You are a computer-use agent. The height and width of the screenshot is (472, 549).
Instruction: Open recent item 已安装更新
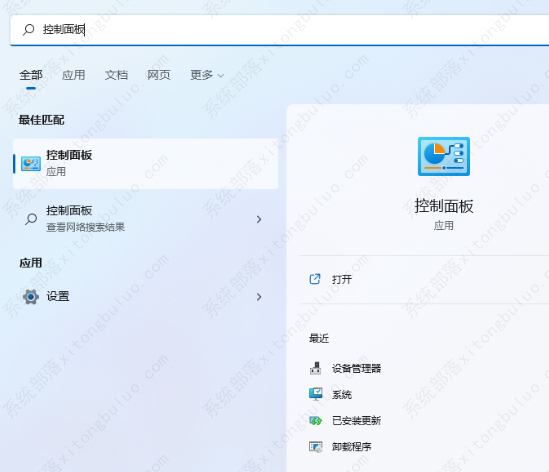tap(356, 421)
